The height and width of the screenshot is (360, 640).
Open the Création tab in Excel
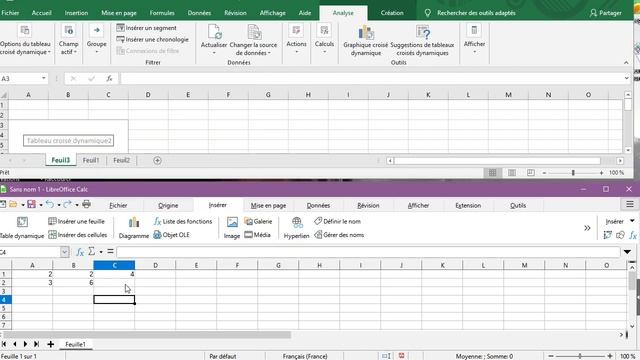(x=392, y=13)
